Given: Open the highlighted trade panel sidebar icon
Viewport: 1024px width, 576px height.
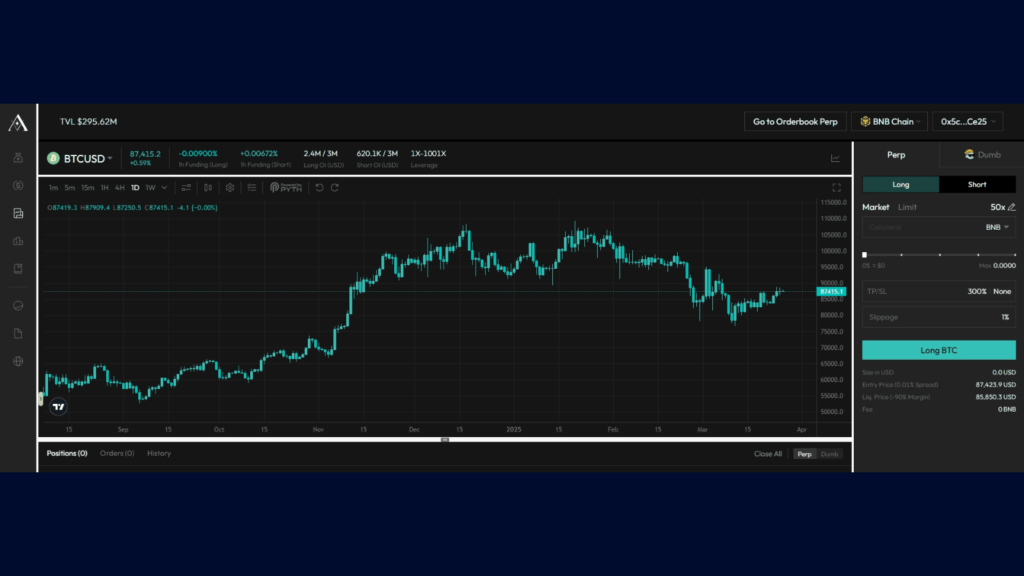Looking at the screenshot, I should click(18, 214).
